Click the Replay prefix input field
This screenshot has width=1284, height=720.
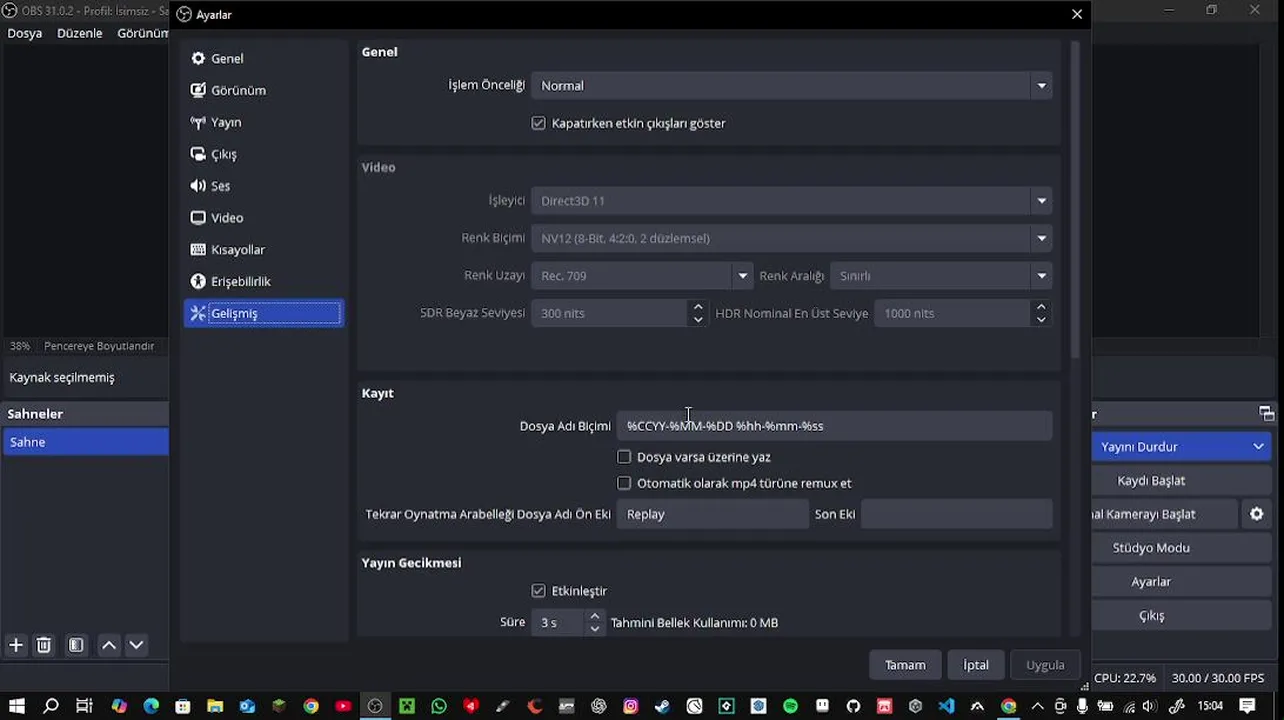coord(712,514)
